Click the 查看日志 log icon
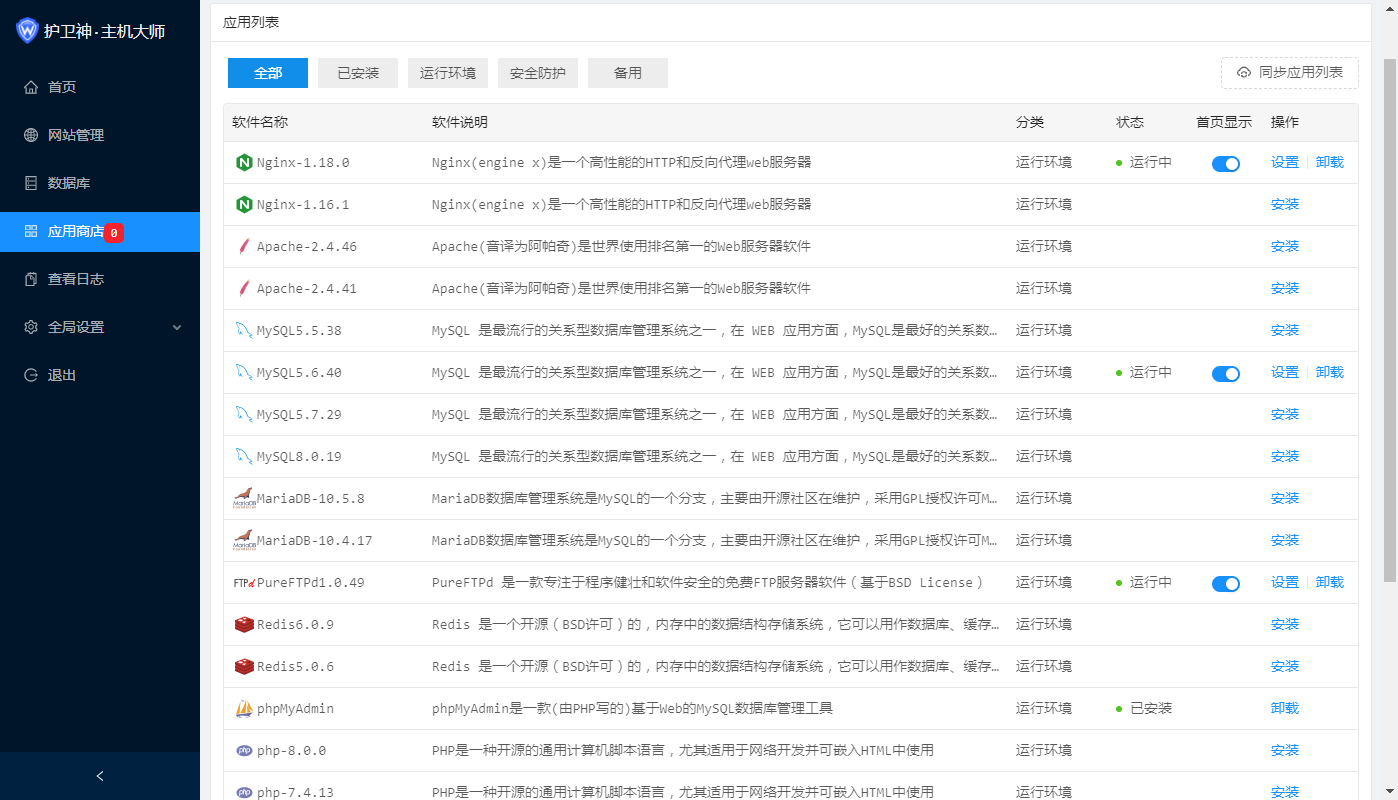 click(x=31, y=279)
